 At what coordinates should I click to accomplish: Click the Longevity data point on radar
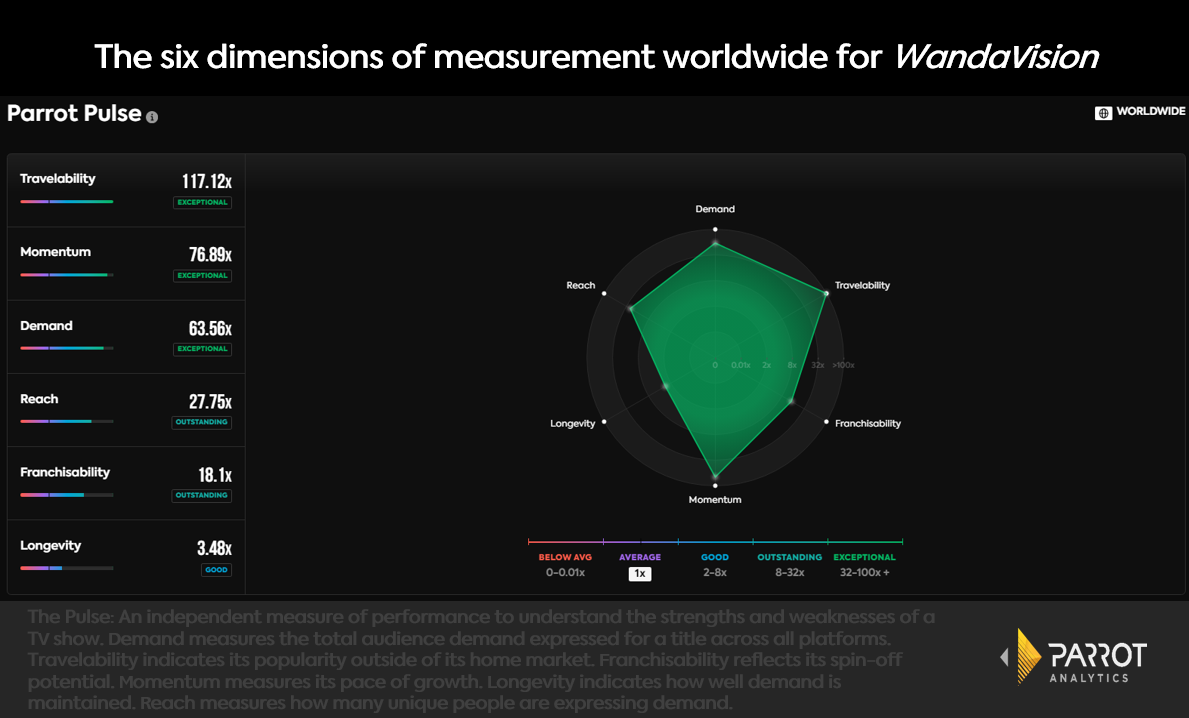[666, 387]
